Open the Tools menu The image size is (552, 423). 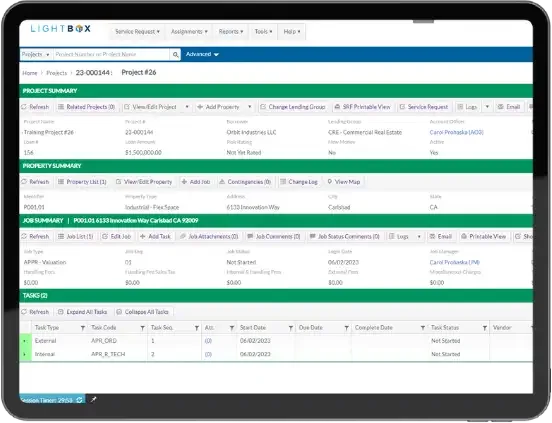(263, 32)
